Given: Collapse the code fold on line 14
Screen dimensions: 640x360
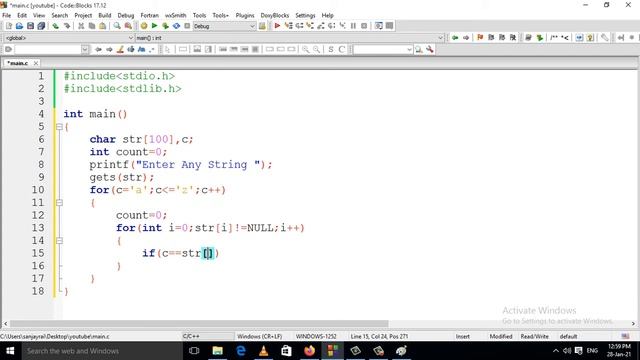Looking at the screenshot, I should coord(59,240).
